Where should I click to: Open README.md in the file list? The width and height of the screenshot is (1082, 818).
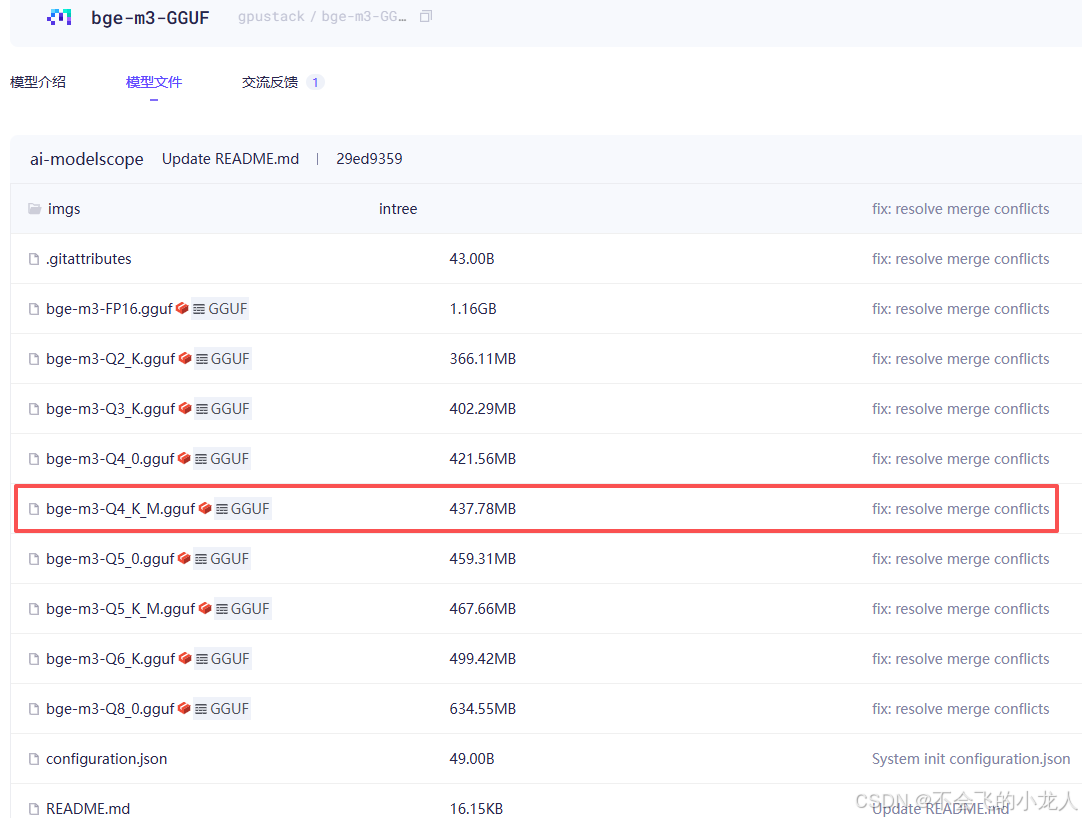pyautogui.click(x=88, y=809)
